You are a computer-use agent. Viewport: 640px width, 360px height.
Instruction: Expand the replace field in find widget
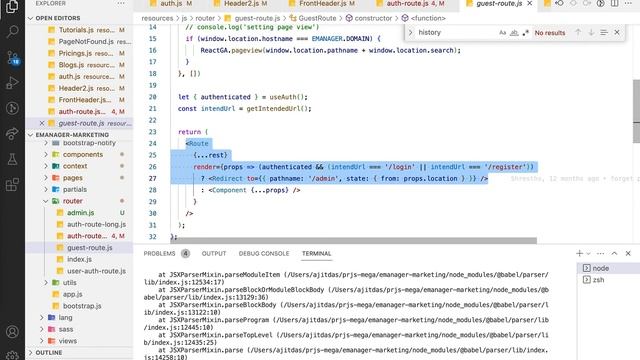coord(411,32)
